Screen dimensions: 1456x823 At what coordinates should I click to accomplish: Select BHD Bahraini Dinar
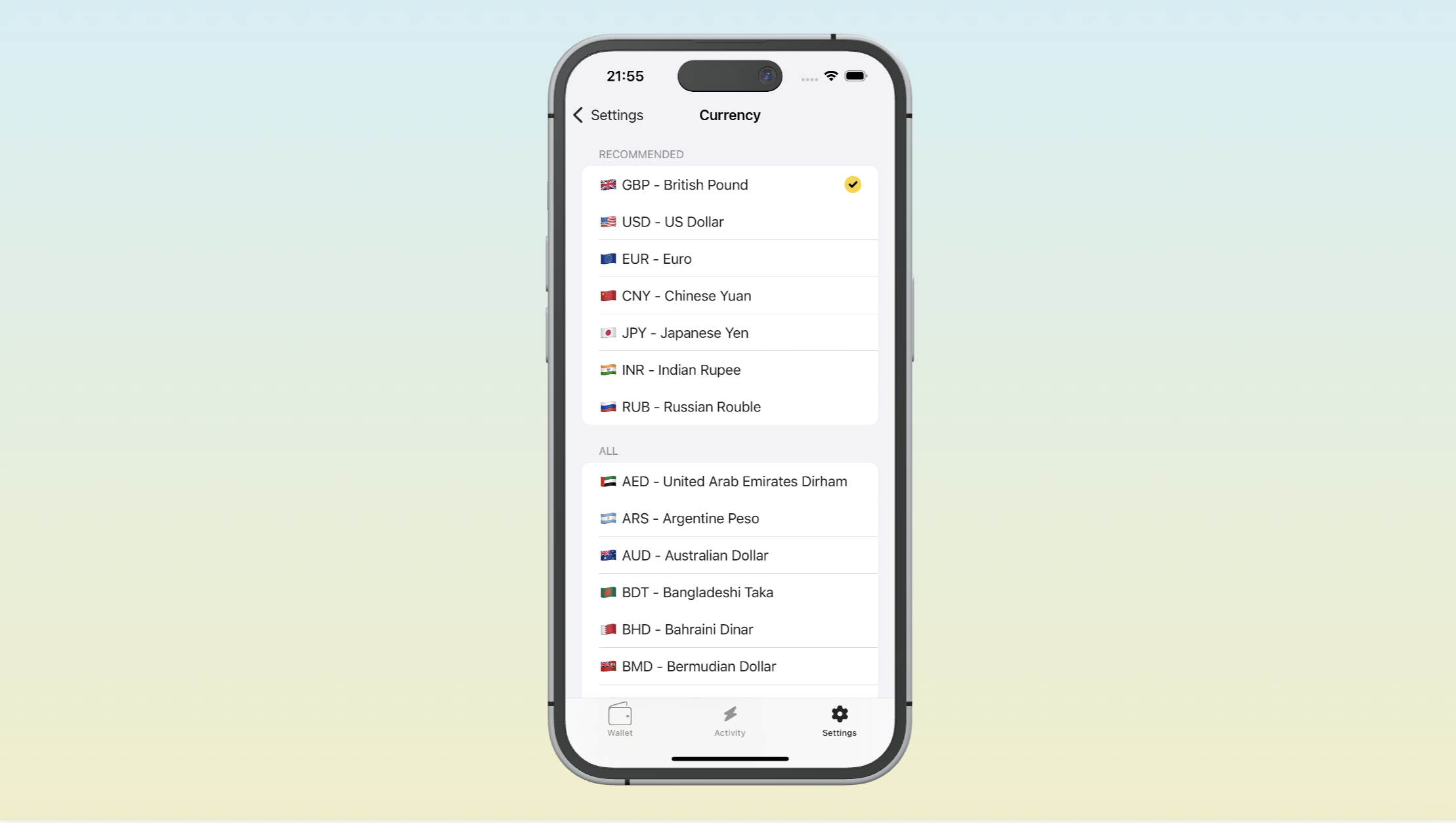pos(728,629)
